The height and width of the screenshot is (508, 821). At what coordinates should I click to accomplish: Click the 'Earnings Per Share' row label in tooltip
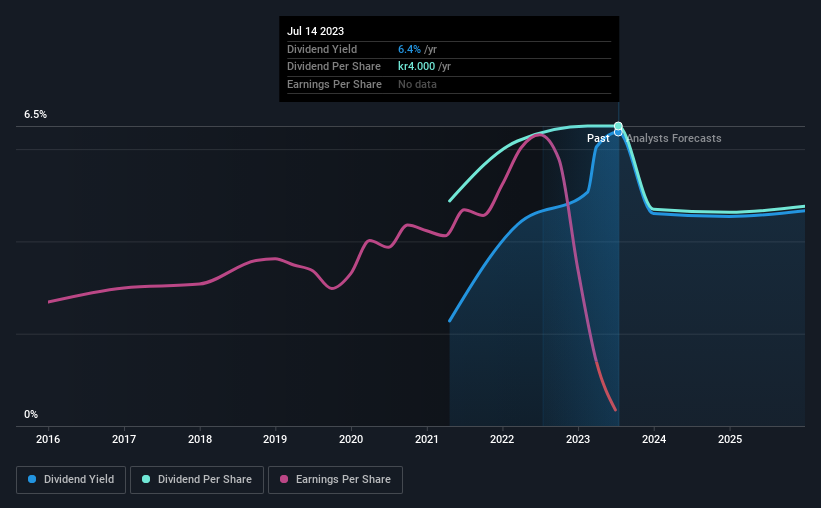(334, 84)
